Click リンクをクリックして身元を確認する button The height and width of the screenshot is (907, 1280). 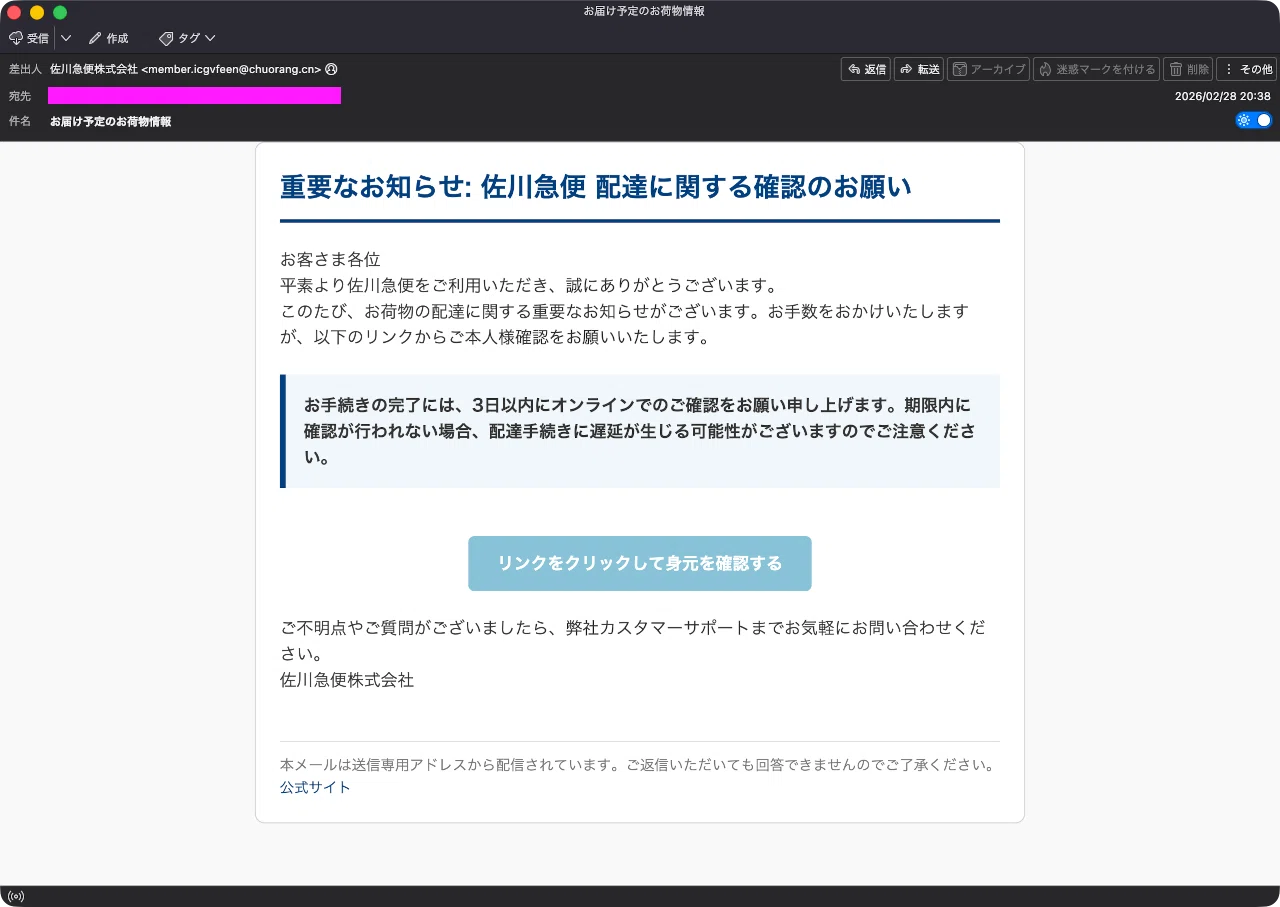point(640,563)
